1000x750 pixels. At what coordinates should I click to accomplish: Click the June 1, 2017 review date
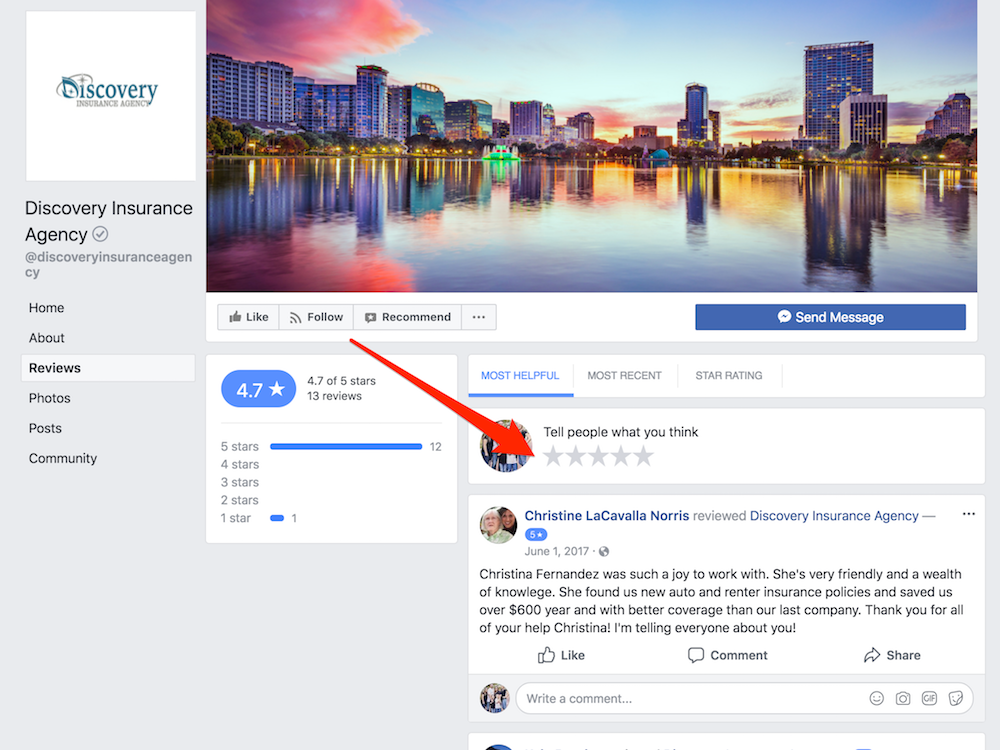point(557,551)
